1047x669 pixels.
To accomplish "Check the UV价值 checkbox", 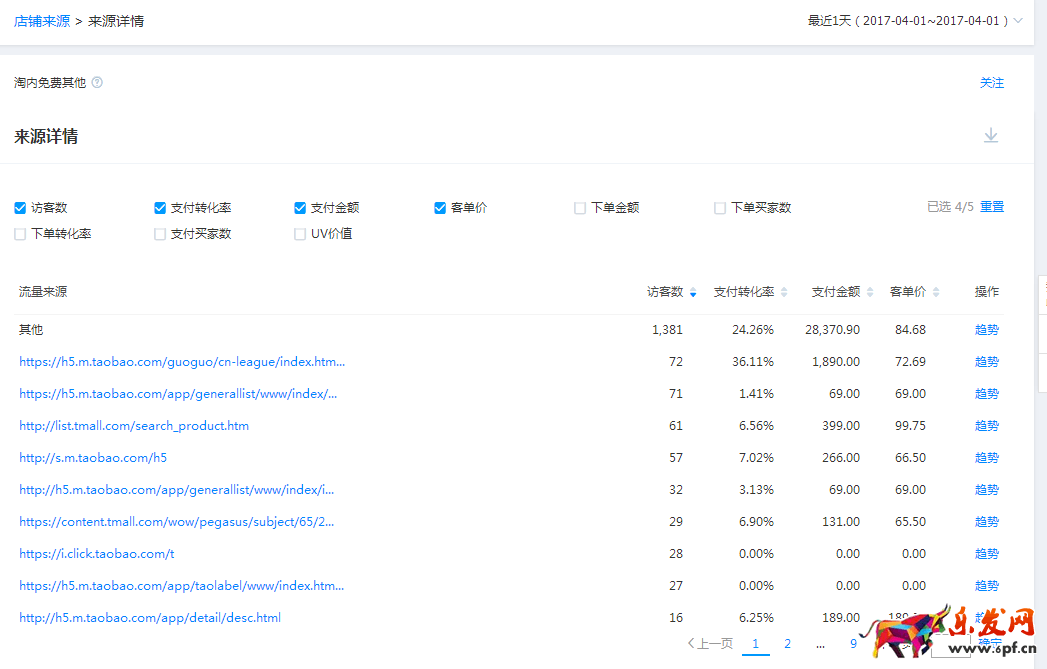I will click(x=300, y=234).
